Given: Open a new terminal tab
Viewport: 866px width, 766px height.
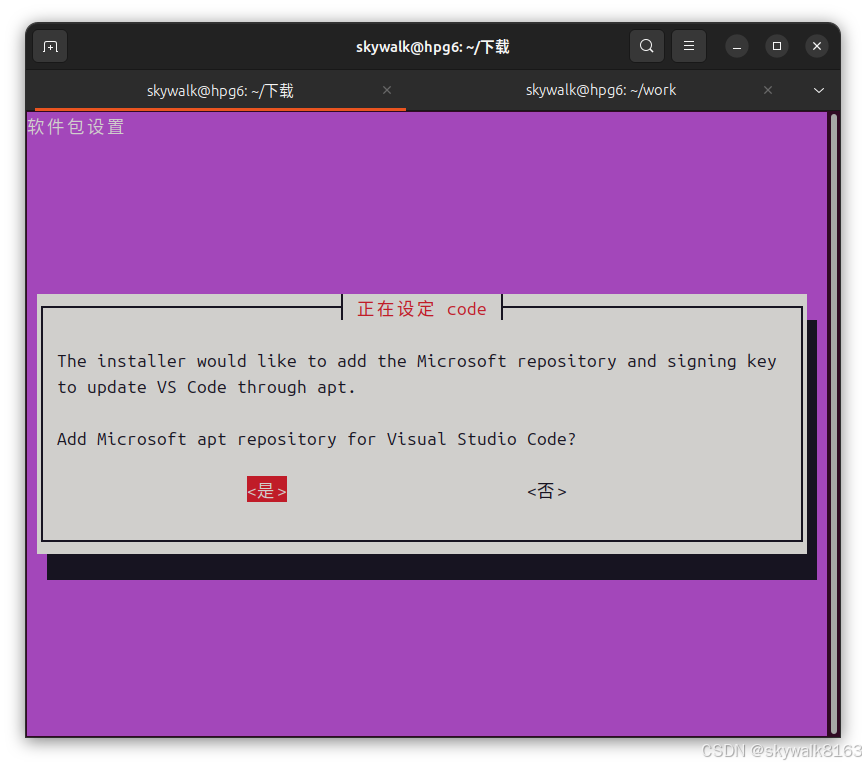Looking at the screenshot, I should pyautogui.click(x=50, y=46).
